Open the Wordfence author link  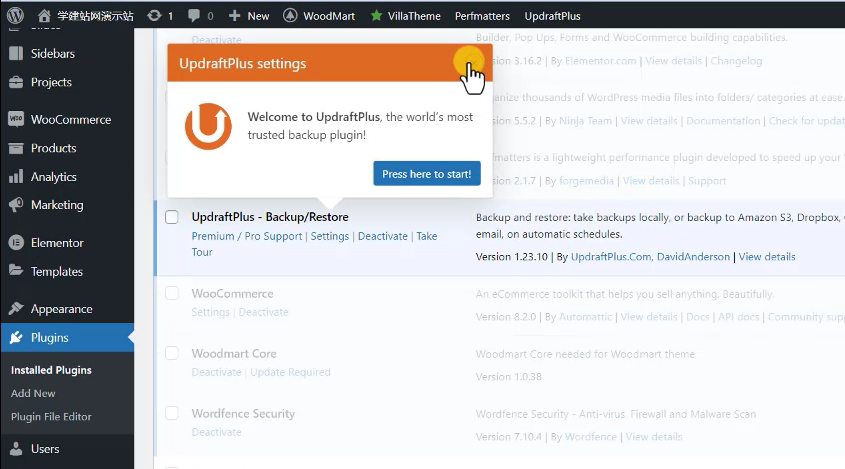pos(591,437)
